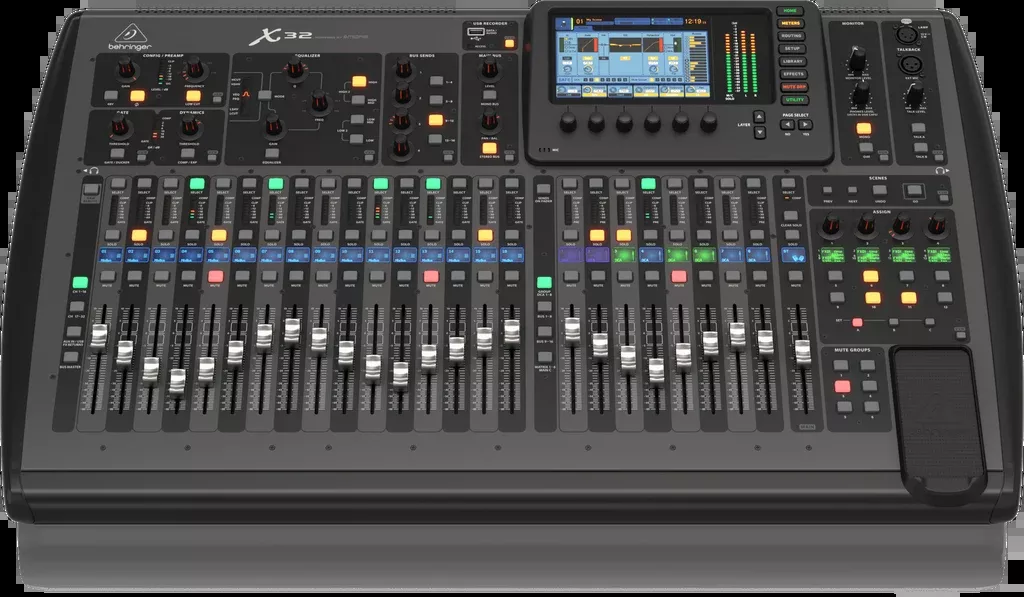Viewport: 1024px width, 597px height.
Task: Click the Scenes PREV button
Action: (827, 191)
